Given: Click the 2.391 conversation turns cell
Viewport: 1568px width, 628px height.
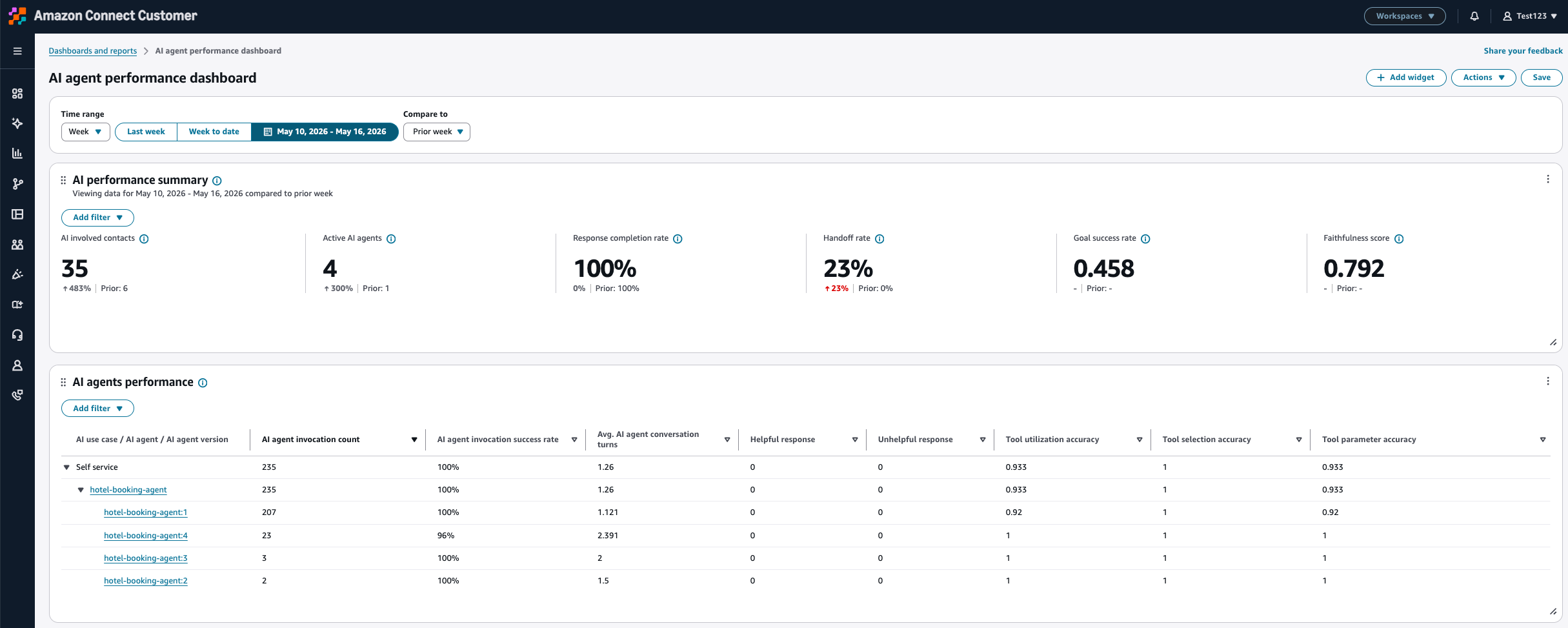Looking at the screenshot, I should click(x=608, y=536).
